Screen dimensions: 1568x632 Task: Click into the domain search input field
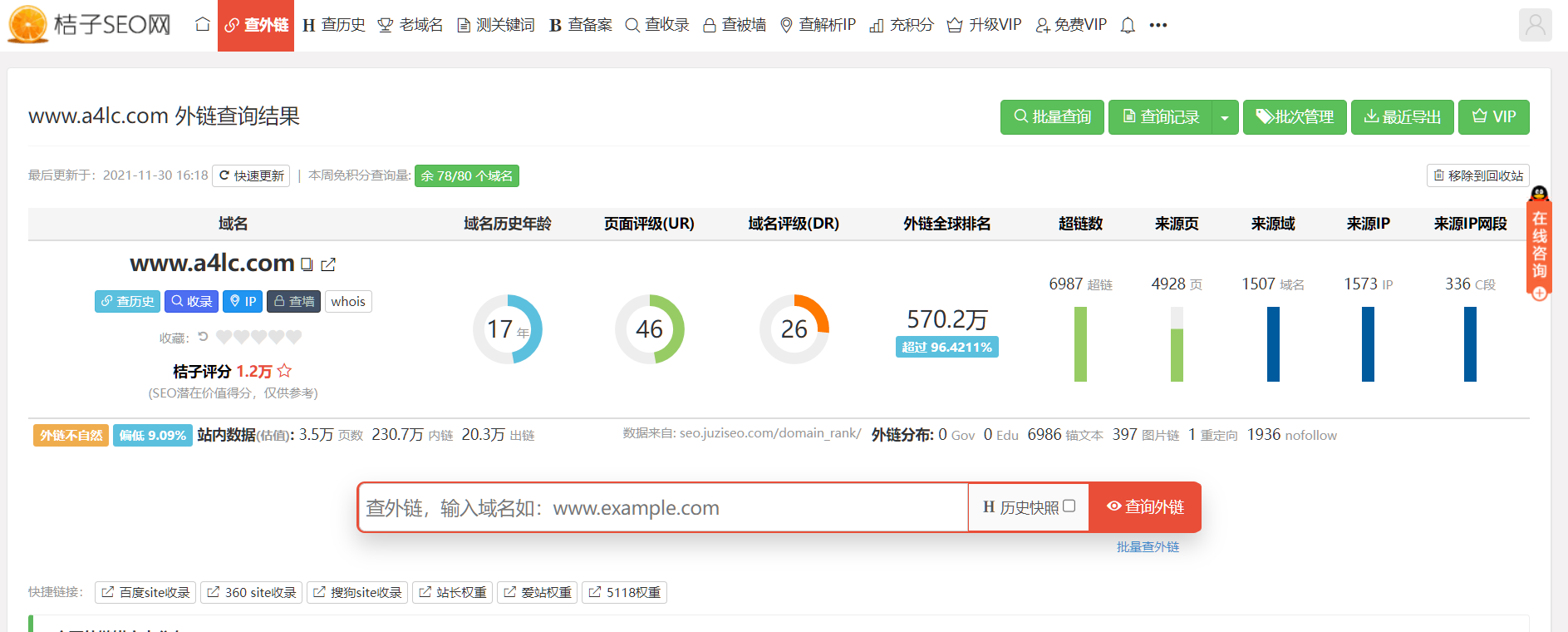[x=663, y=507]
